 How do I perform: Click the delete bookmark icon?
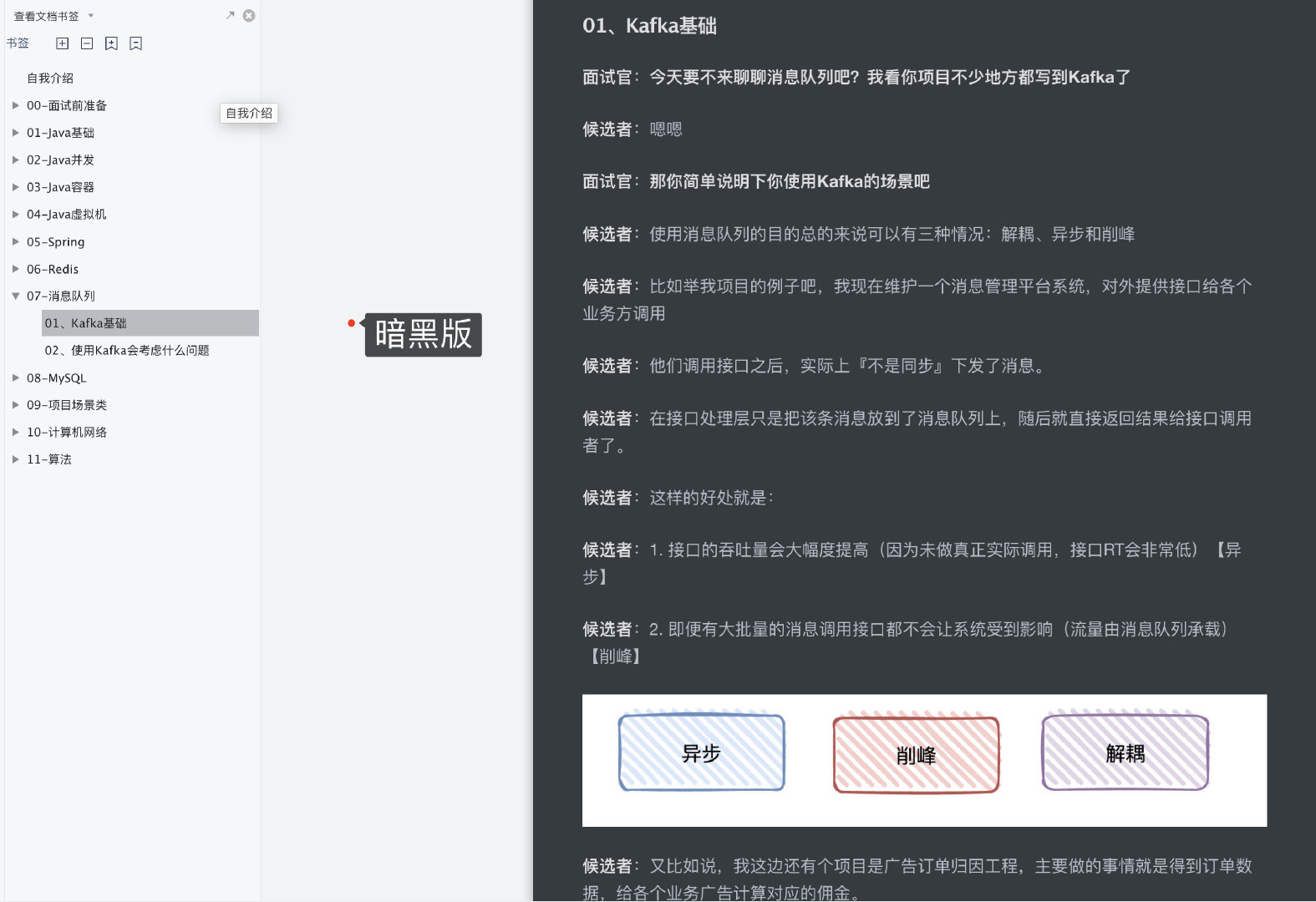point(135,43)
